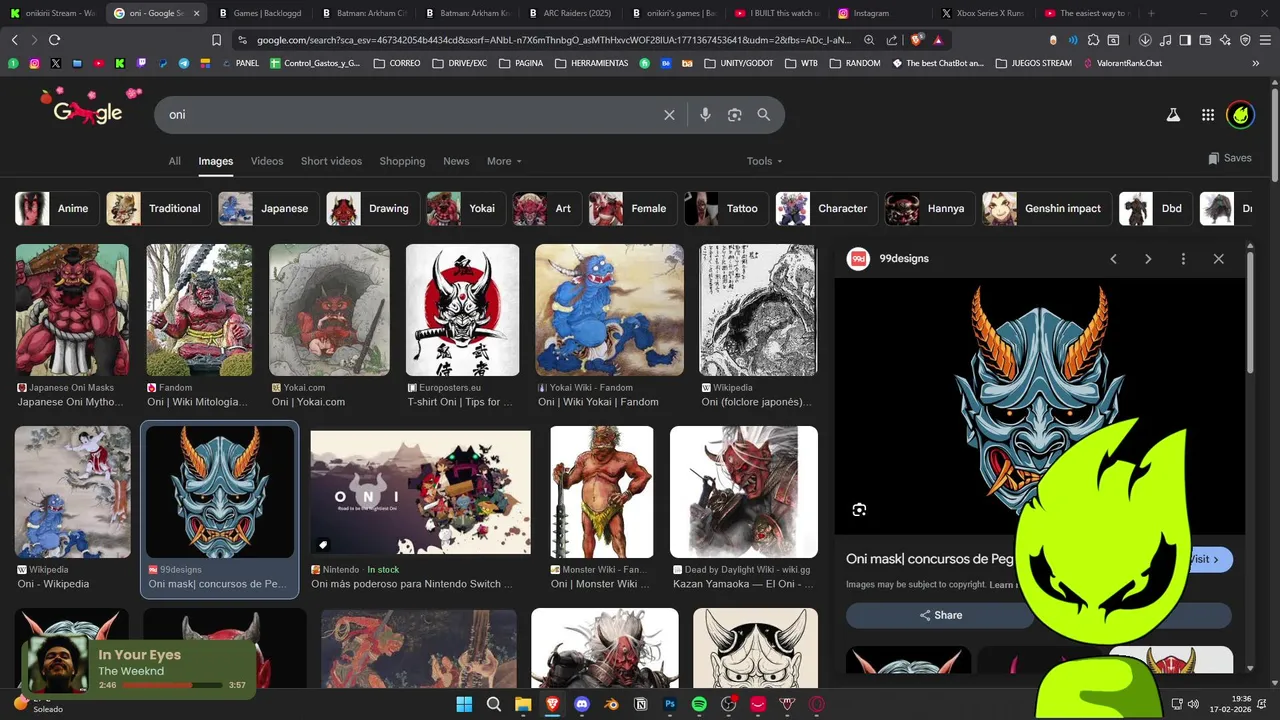The height and width of the screenshot is (720, 1280).
Task: Switch to the Shopping results tab
Action: point(402,161)
